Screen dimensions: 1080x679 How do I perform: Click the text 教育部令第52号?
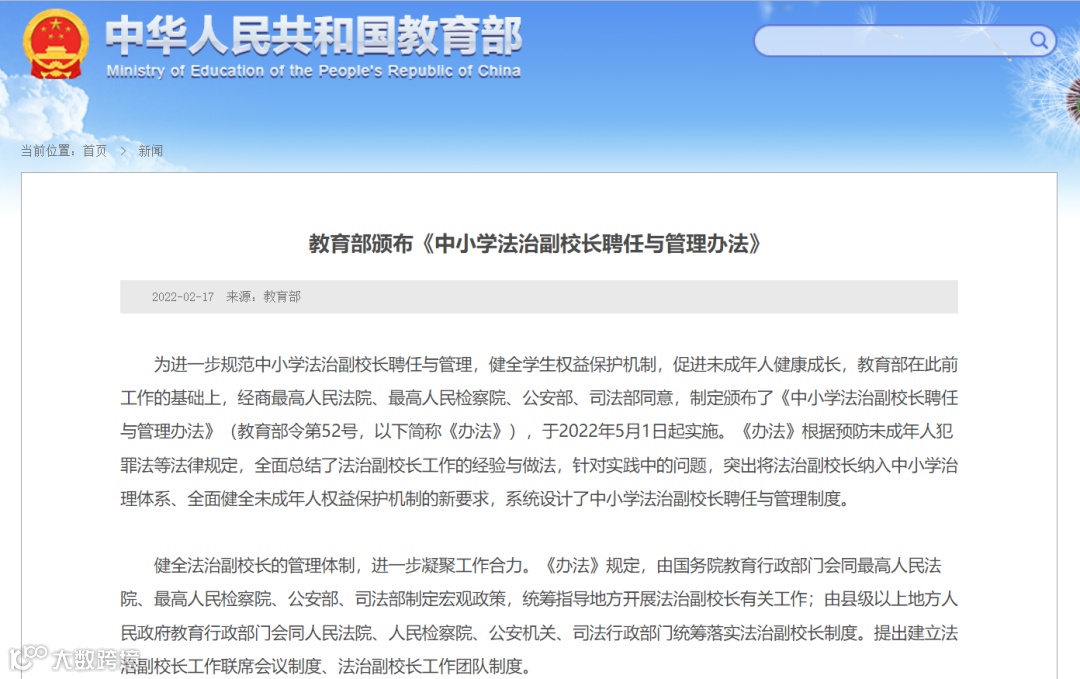(298, 431)
